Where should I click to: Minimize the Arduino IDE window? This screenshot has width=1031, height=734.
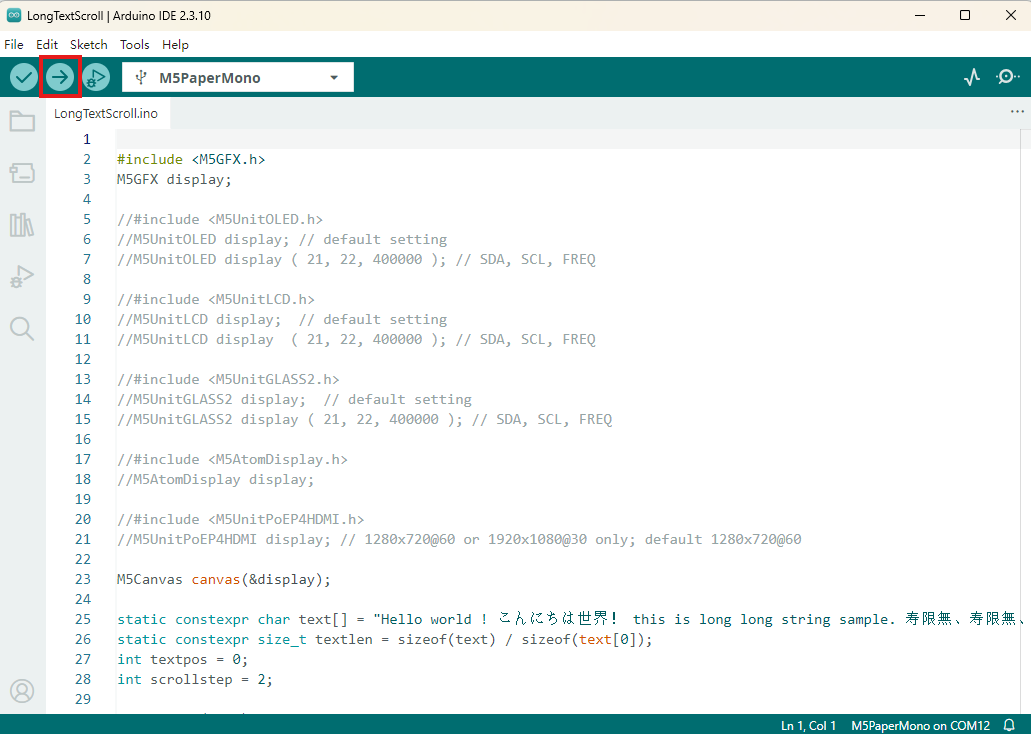point(920,15)
